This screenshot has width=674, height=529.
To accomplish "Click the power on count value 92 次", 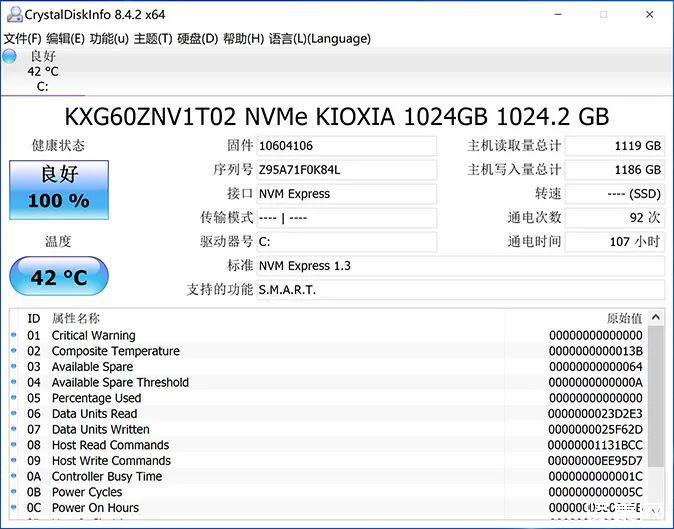I will pyautogui.click(x=615, y=218).
